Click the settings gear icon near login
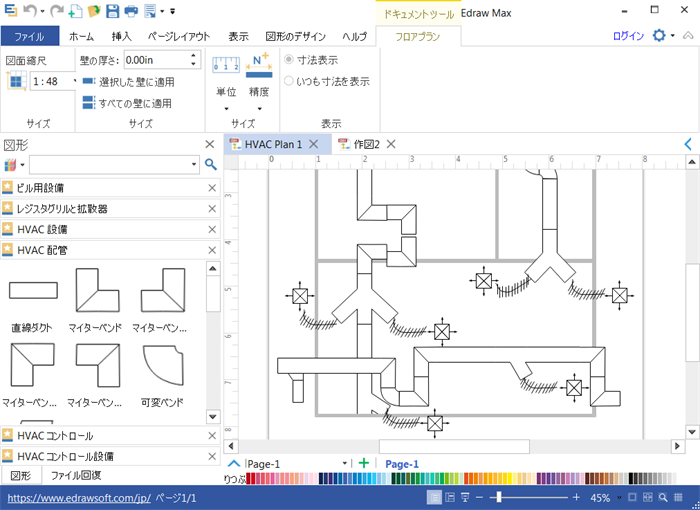This screenshot has width=700, height=510. pyautogui.click(x=660, y=35)
